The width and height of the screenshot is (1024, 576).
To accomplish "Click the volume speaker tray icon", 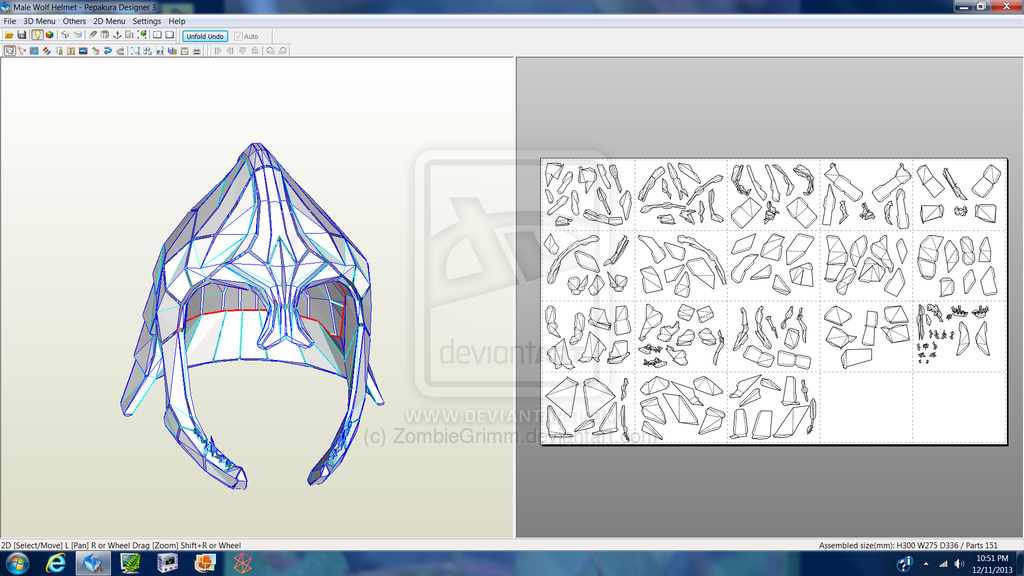I will 959,564.
